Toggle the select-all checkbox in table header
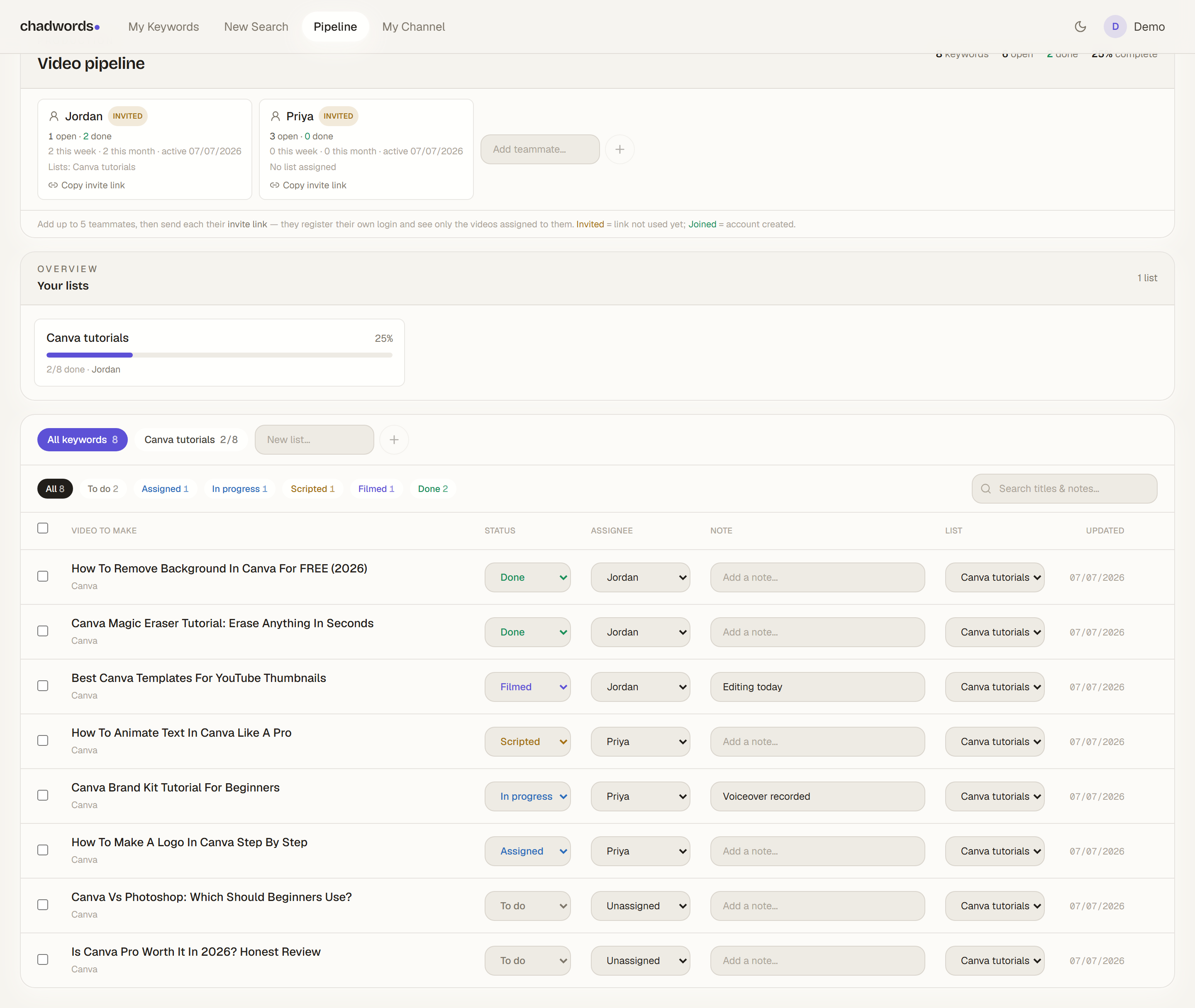This screenshot has width=1195, height=1008. click(x=43, y=528)
